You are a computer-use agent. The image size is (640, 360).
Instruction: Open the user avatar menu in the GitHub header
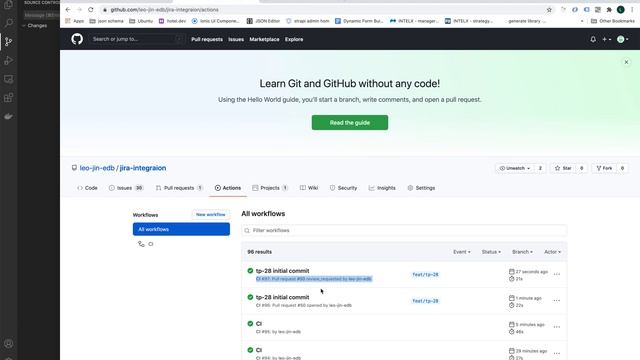click(x=622, y=39)
